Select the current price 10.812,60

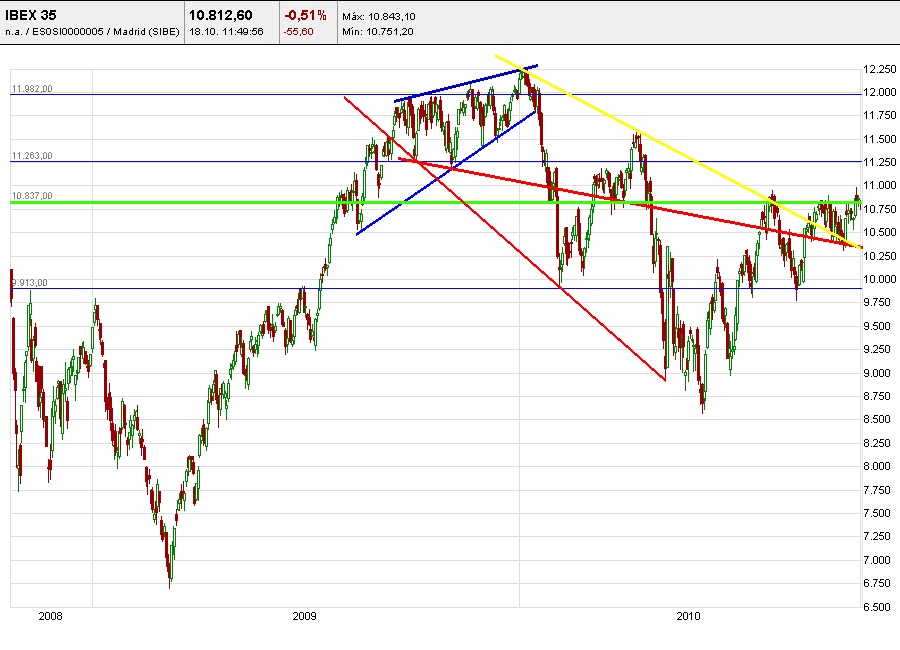click(x=221, y=16)
